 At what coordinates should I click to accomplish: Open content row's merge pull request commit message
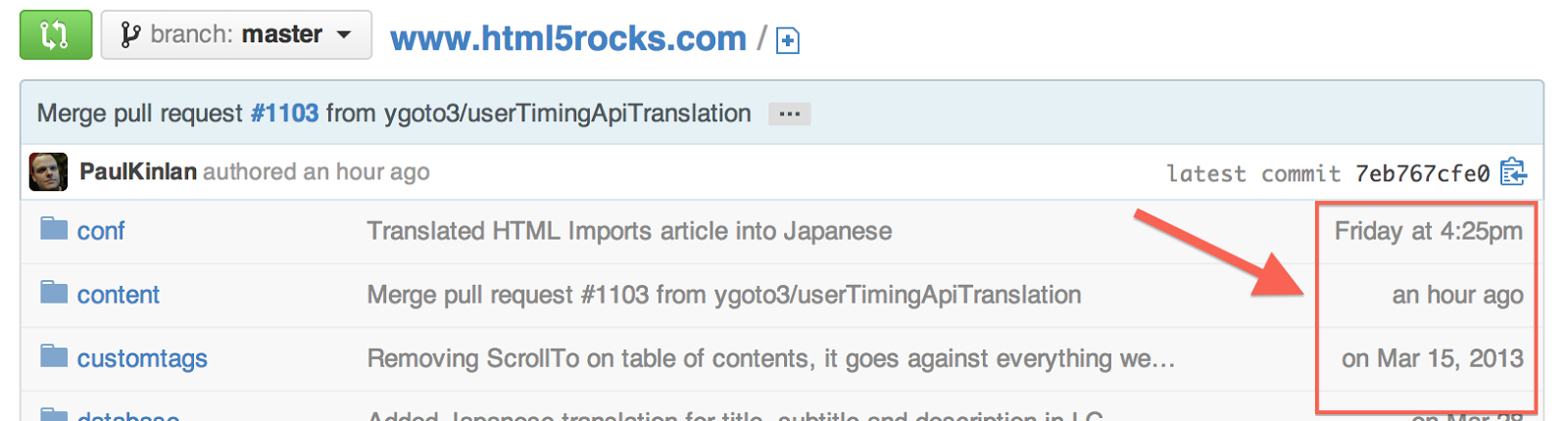click(x=724, y=295)
